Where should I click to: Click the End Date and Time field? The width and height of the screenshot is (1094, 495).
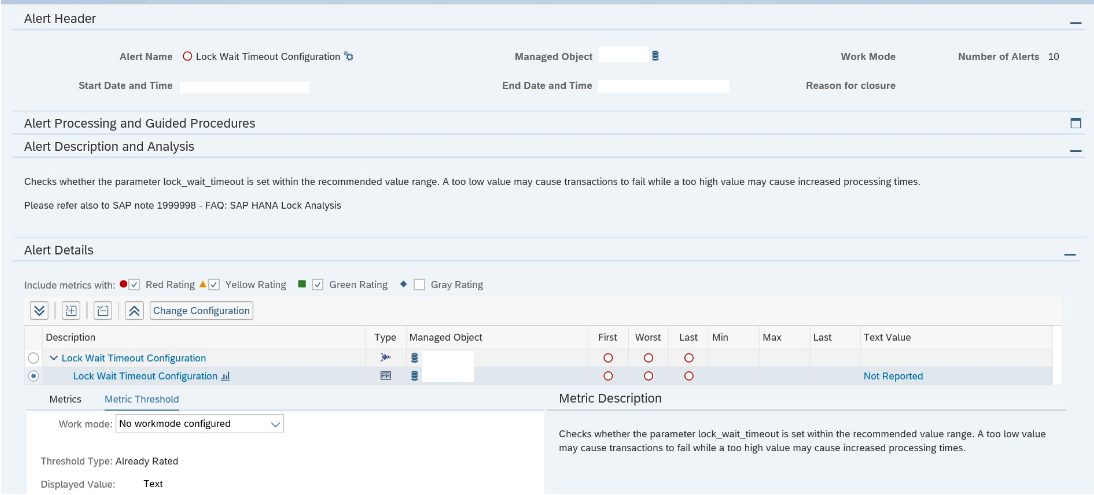(x=664, y=87)
